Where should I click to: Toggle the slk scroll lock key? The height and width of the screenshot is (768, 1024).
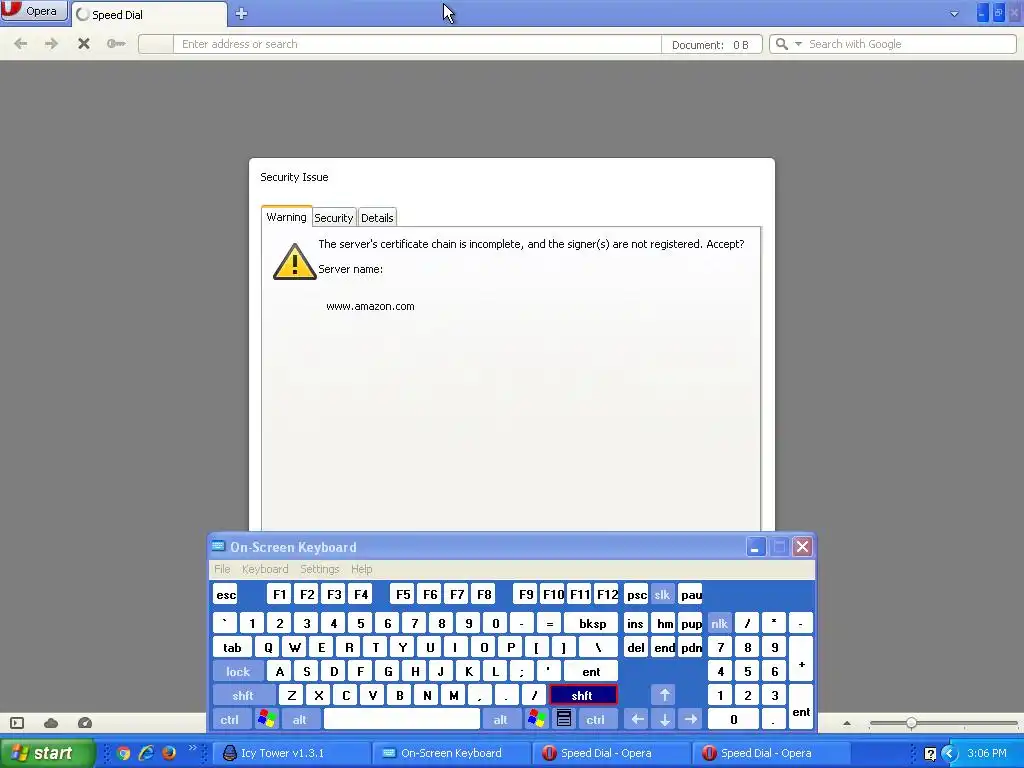[662, 594]
